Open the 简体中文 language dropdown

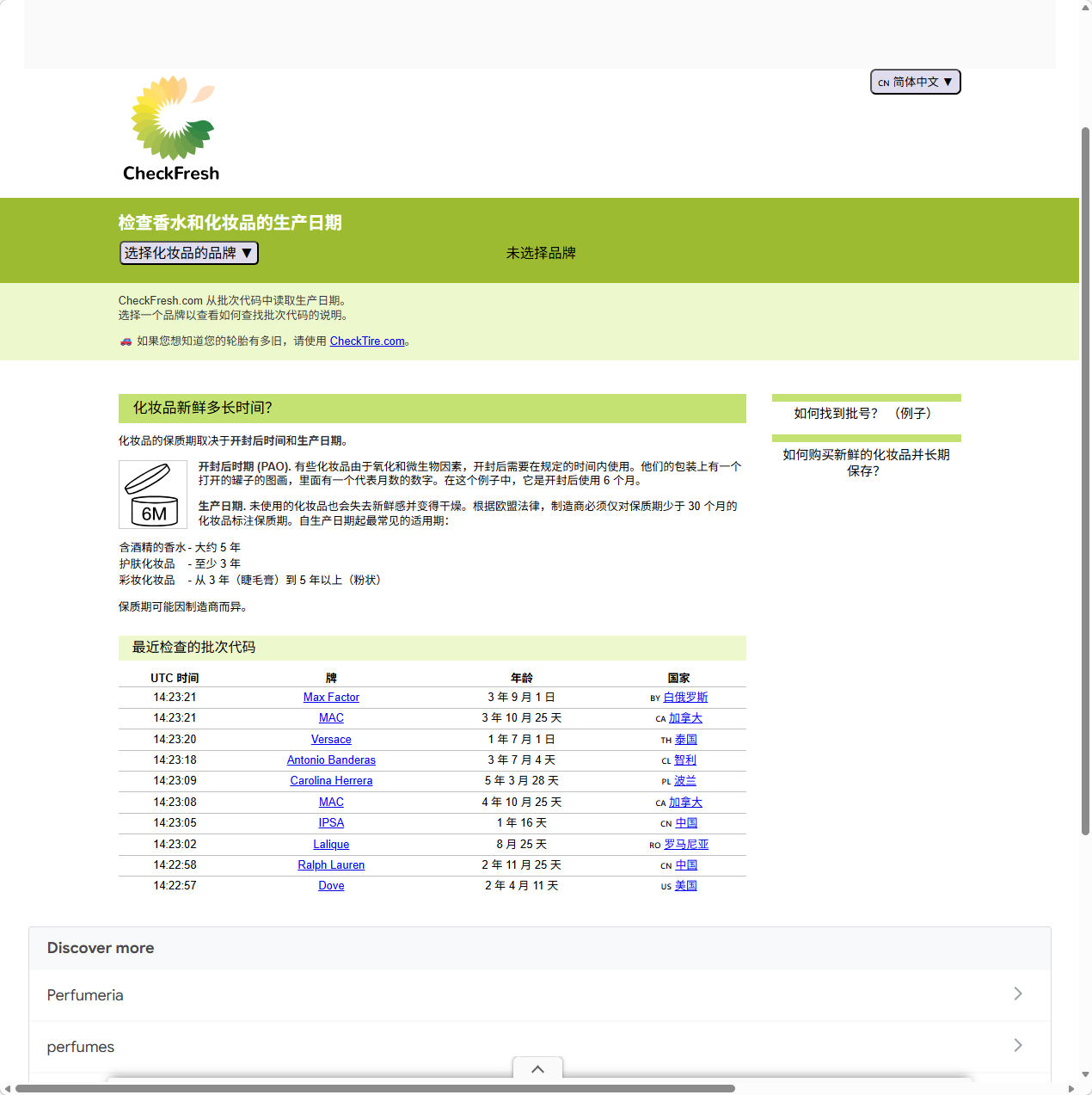tap(915, 82)
